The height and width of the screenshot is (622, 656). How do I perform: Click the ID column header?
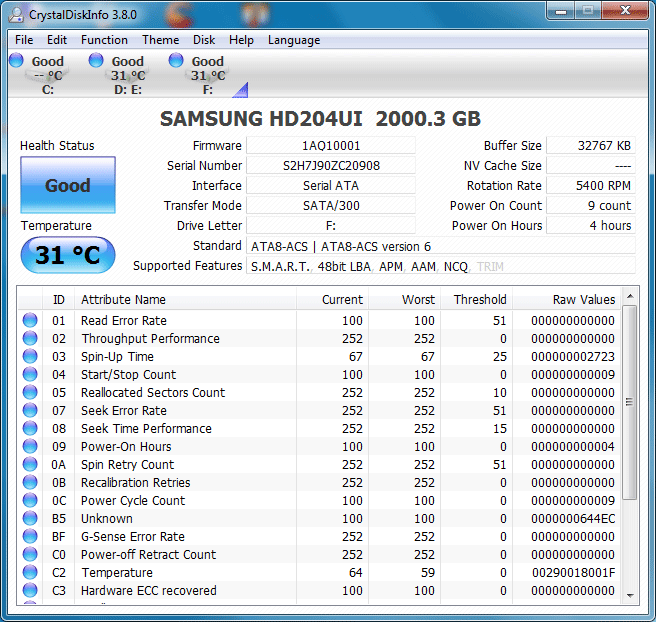click(59, 299)
